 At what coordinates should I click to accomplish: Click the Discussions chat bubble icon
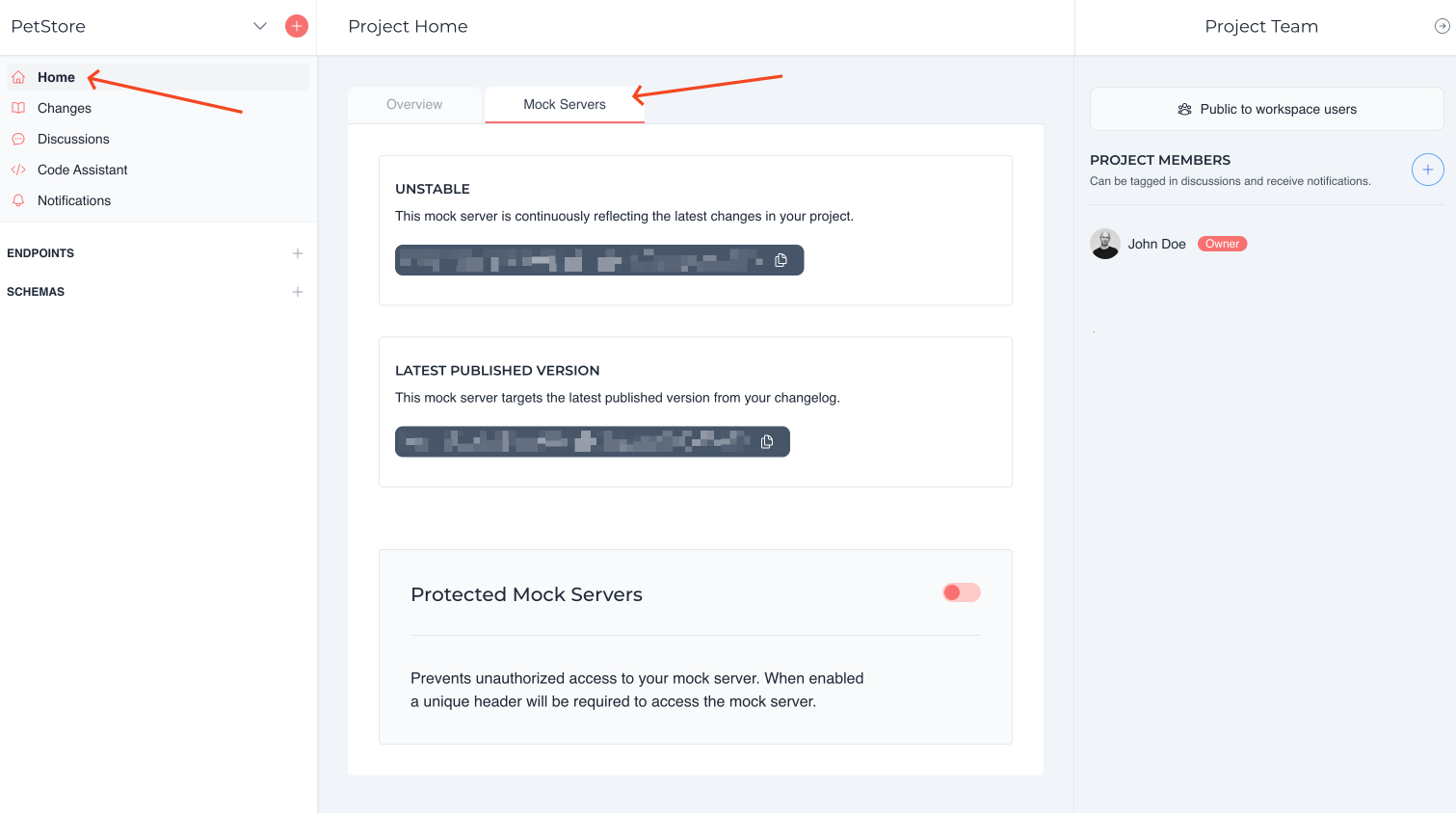[x=18, y=139]
